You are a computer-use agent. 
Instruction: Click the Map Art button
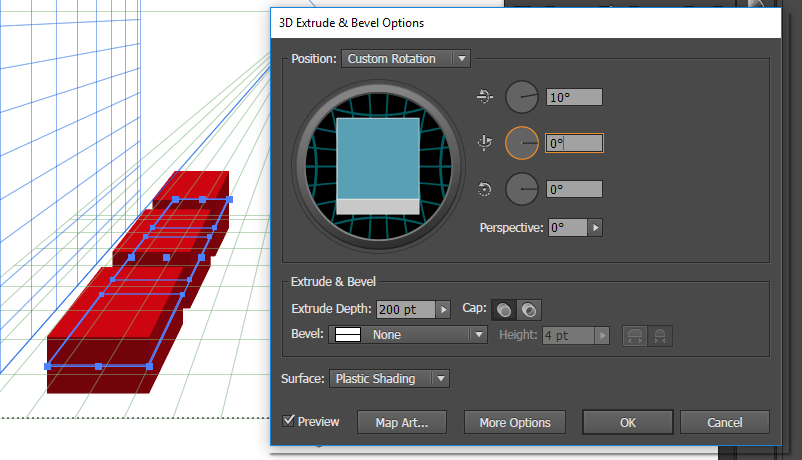[x=402, y=422]
